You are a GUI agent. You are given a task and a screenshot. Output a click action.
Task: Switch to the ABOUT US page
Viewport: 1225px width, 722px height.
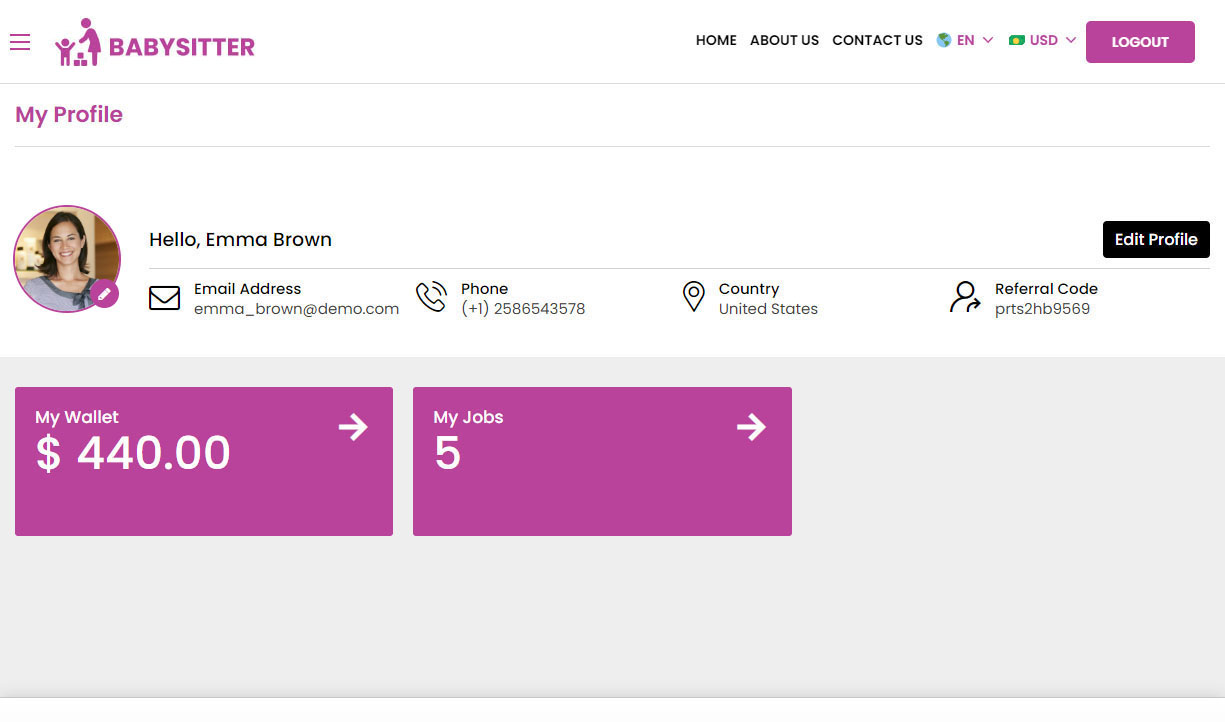(x=784, y=40)
